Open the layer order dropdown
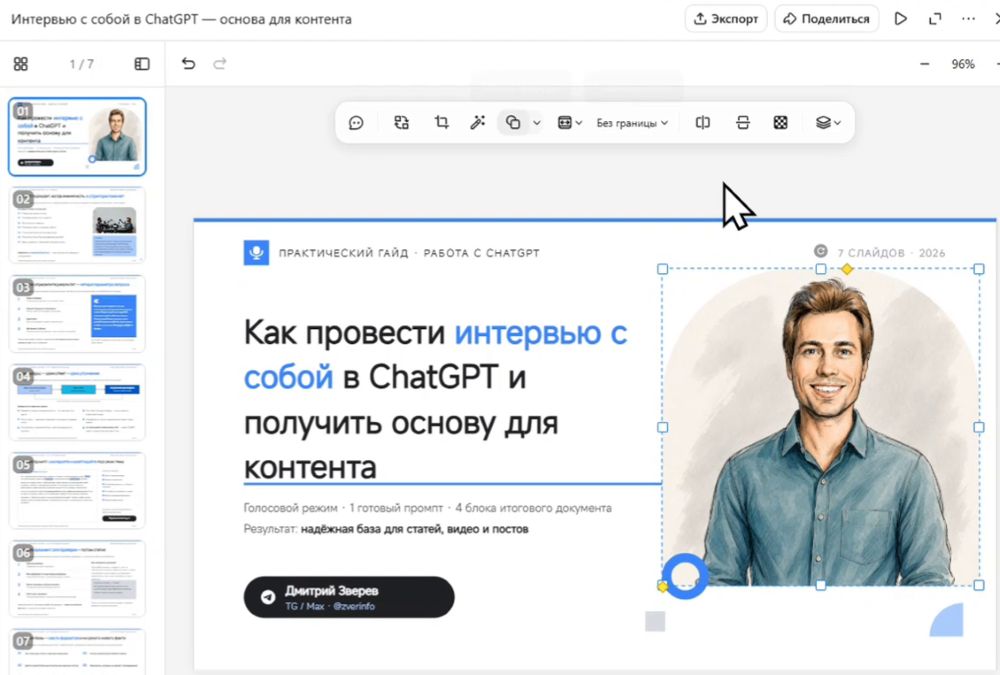This screenshot has width=1000, height=675. tap(828, 122)
